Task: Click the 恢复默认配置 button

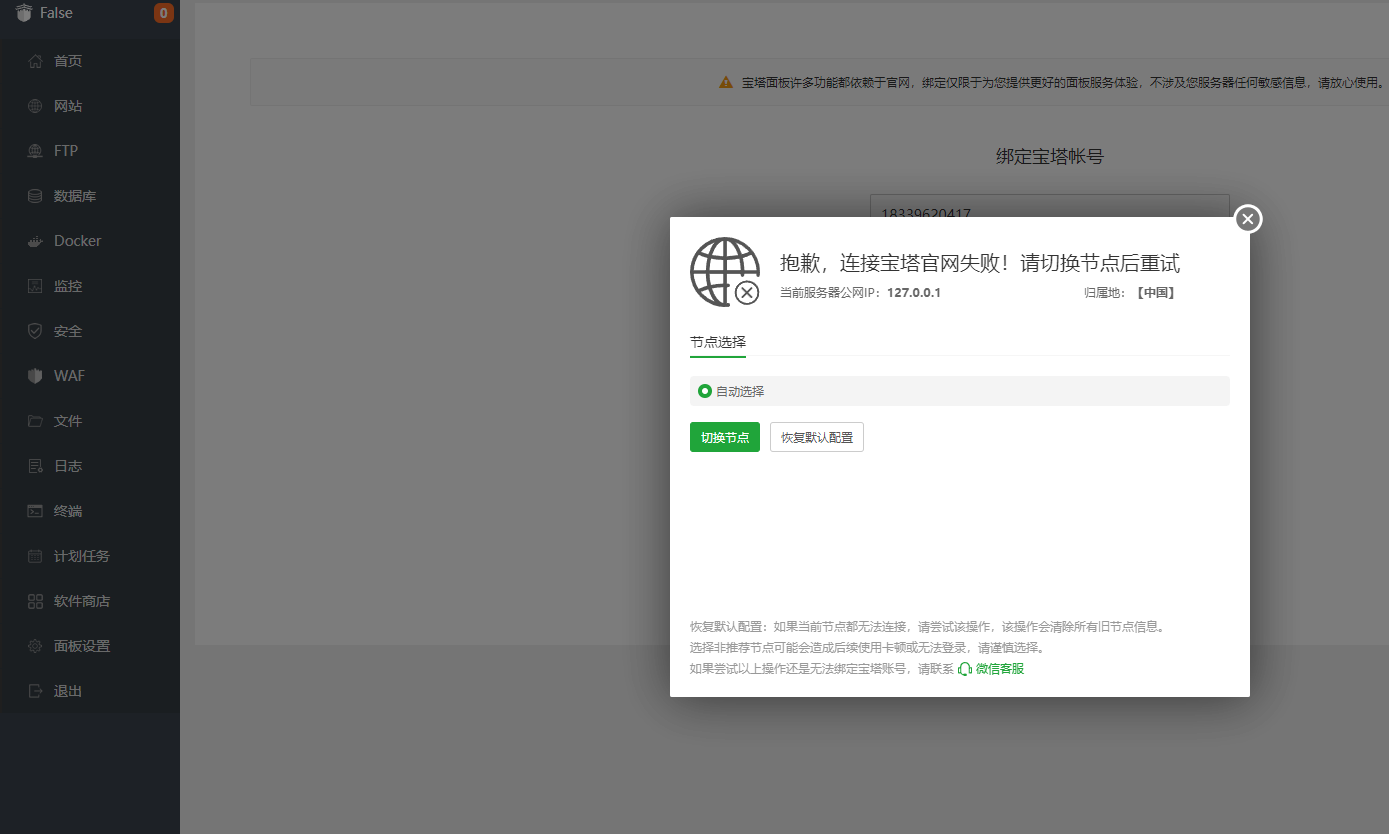Action: click(817, 437)
